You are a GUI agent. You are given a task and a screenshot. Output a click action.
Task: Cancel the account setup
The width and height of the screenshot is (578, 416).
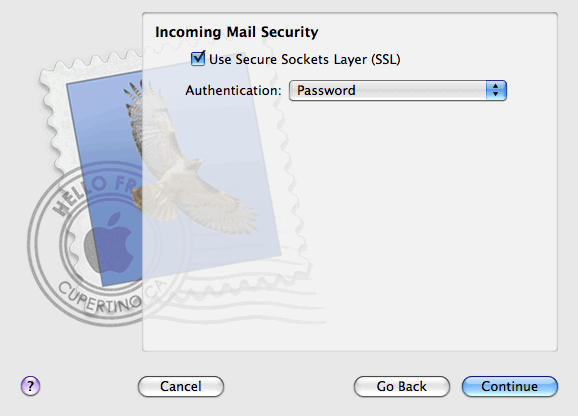(x=181, y=386)
